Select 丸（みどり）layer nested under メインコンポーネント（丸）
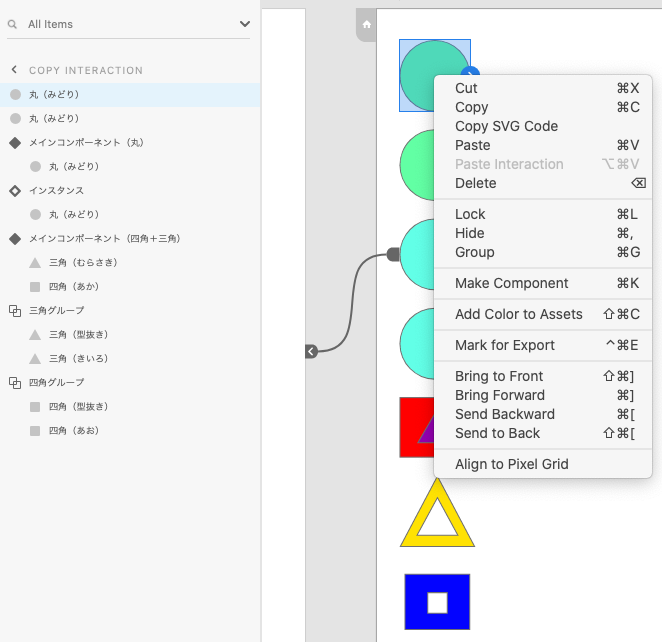 pyautogui.click(x=130, y=167)
